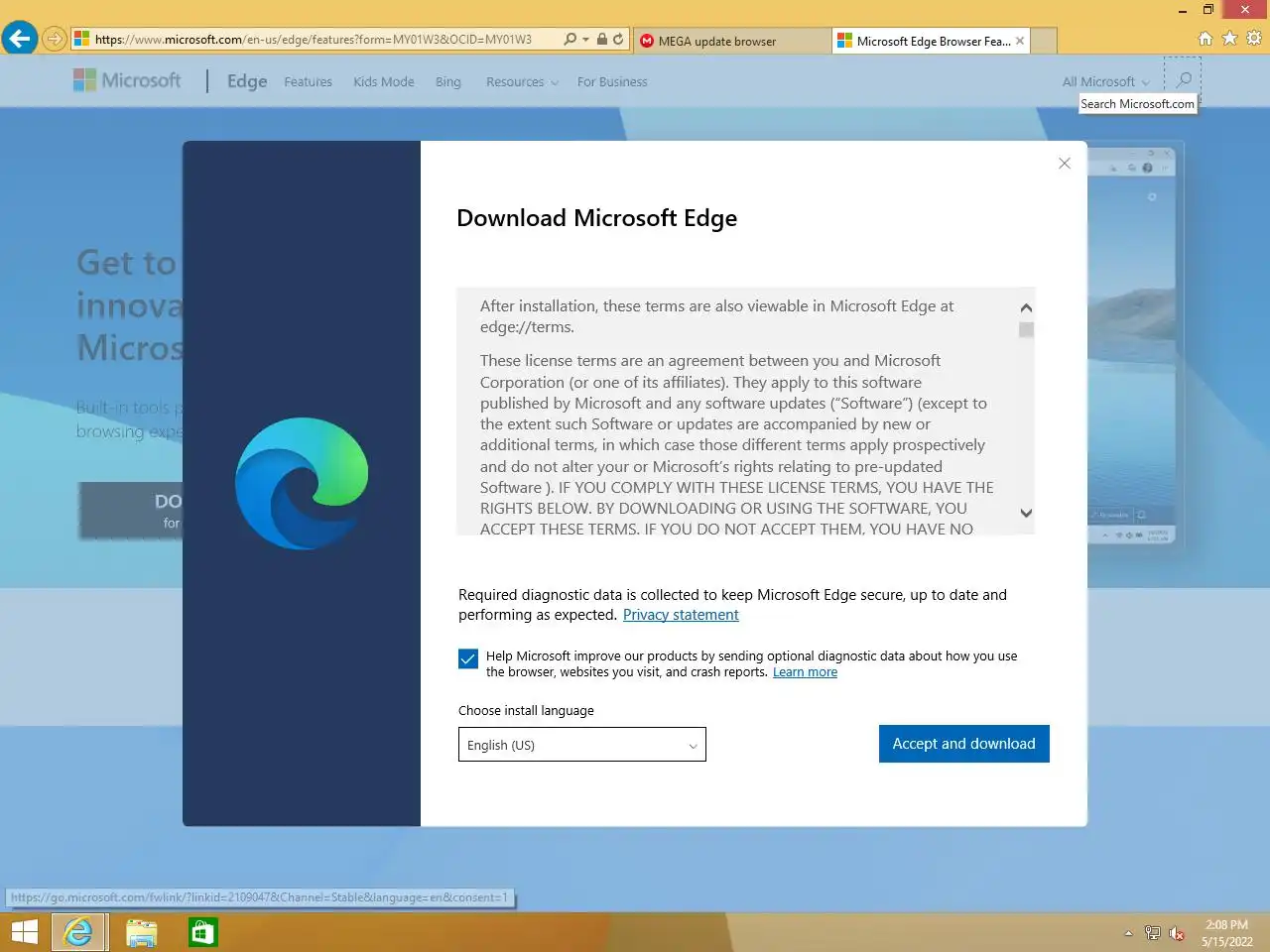Open the install language English (US) dropdown
Screen dimensions: 1270x952
[581, 745]
